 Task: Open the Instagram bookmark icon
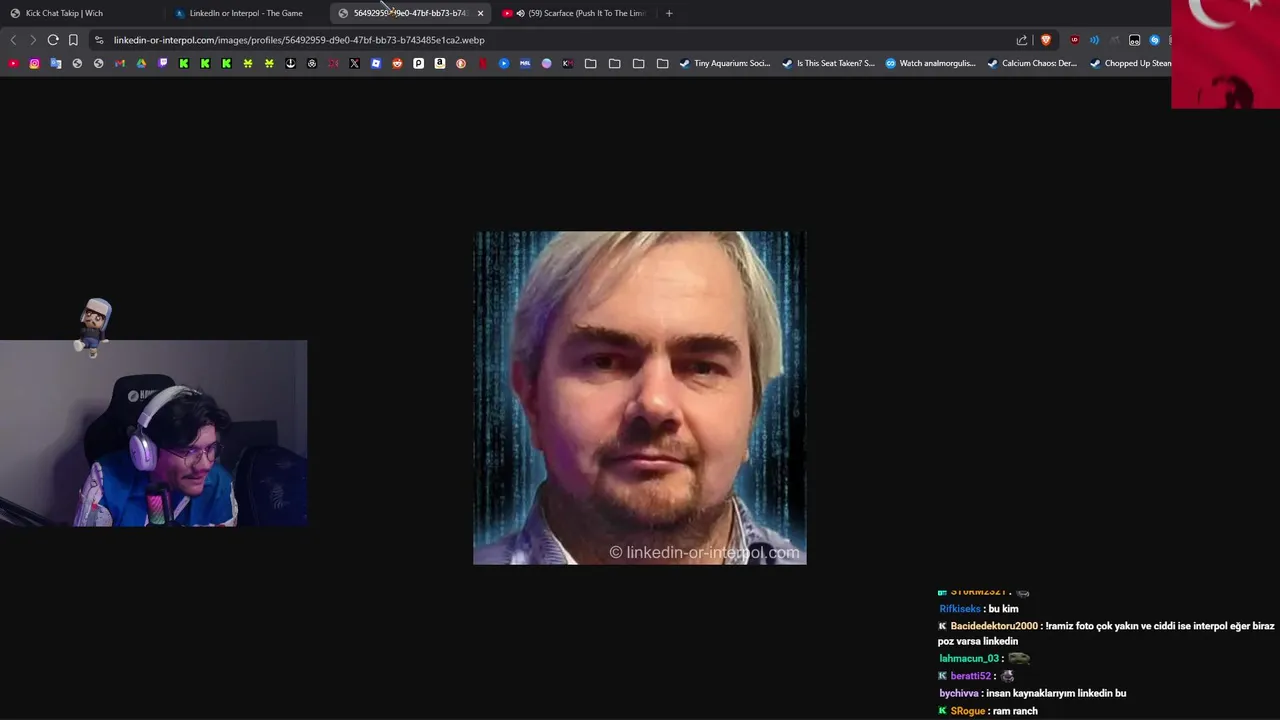tap(34, 63)
